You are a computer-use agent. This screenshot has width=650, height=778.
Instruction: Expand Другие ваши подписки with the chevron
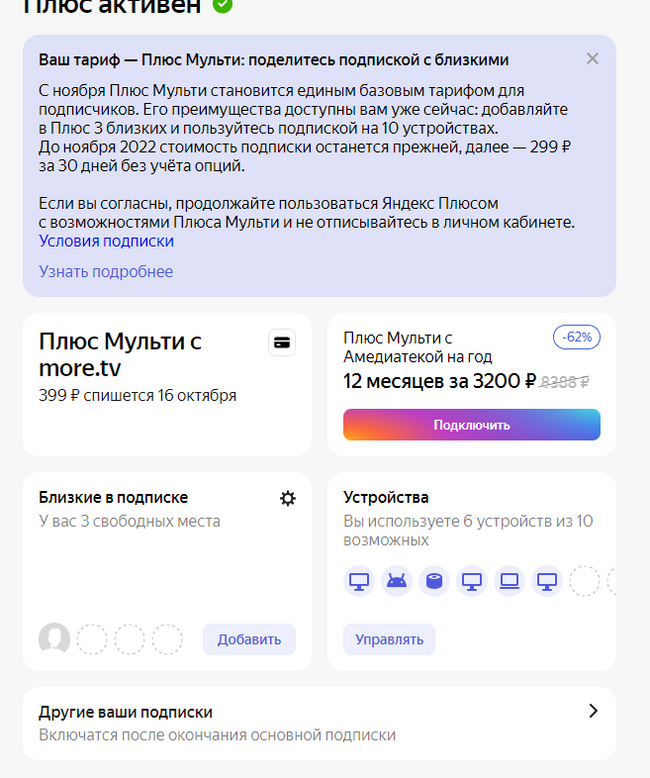click(593, 711)
